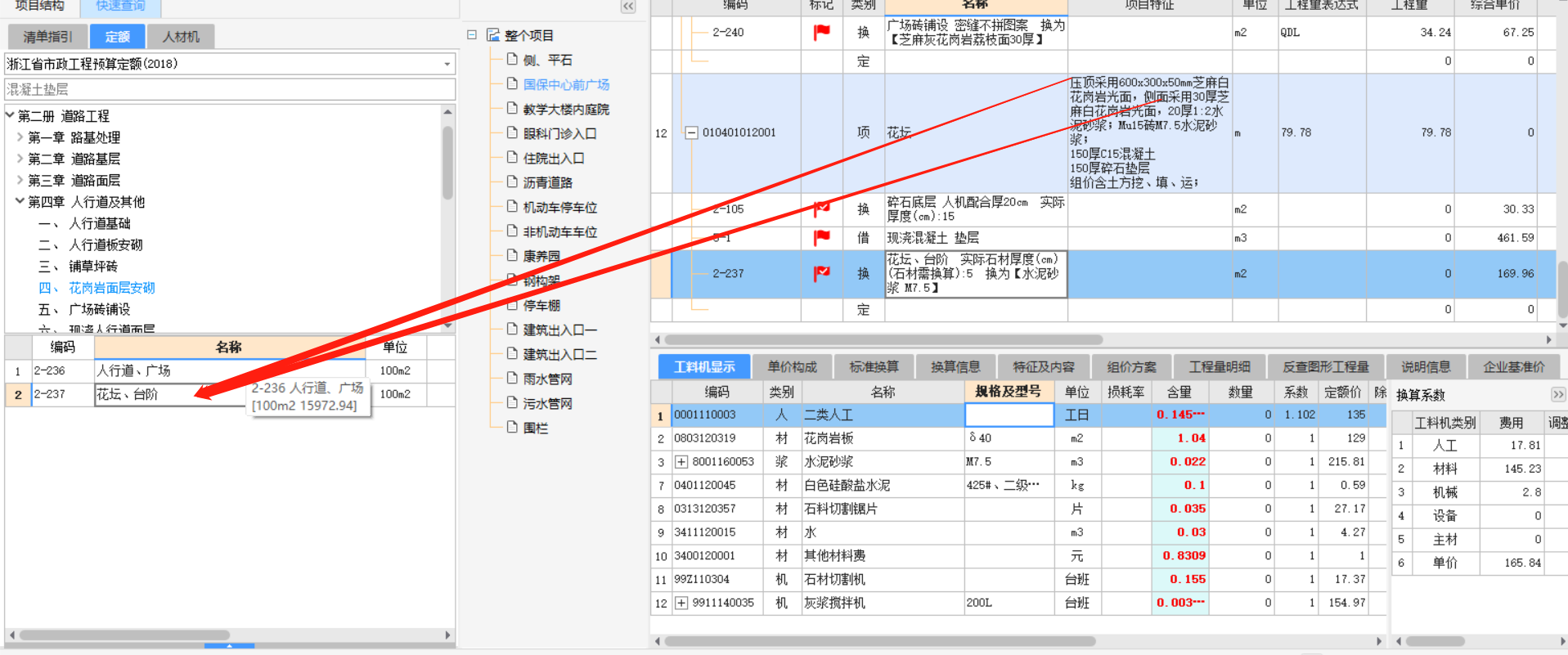Open 教学大楼内庭院 project node
Screen dimensions: 1568x655
(566, 109)
